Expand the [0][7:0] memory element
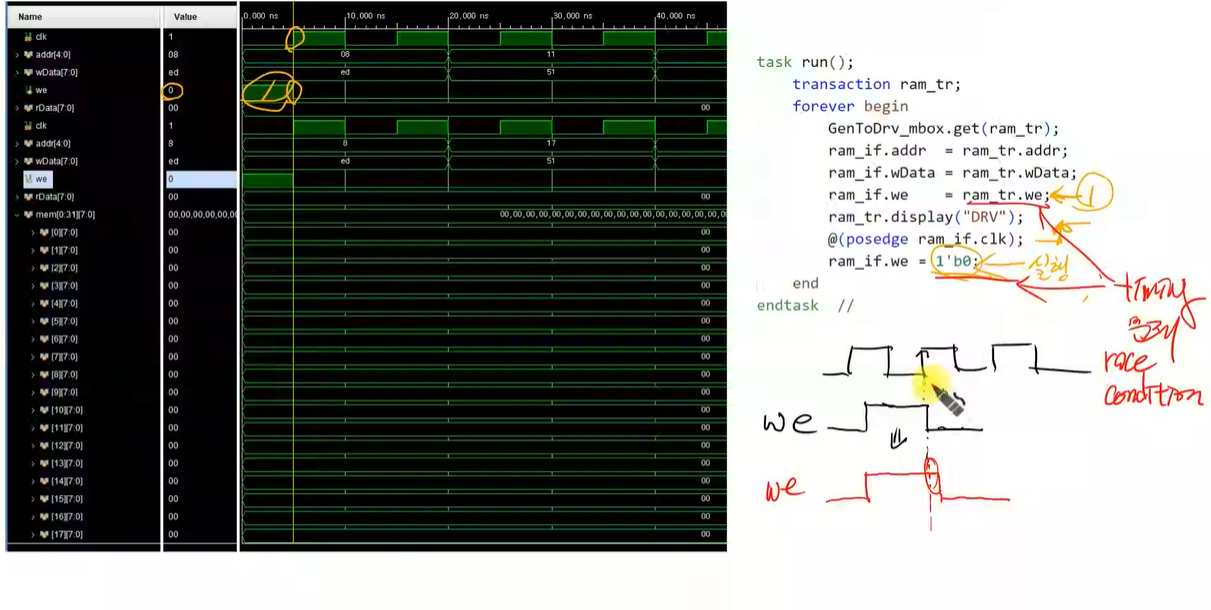Image resolution: width=1211 pixels, height=610 pixels. [33, 232]
